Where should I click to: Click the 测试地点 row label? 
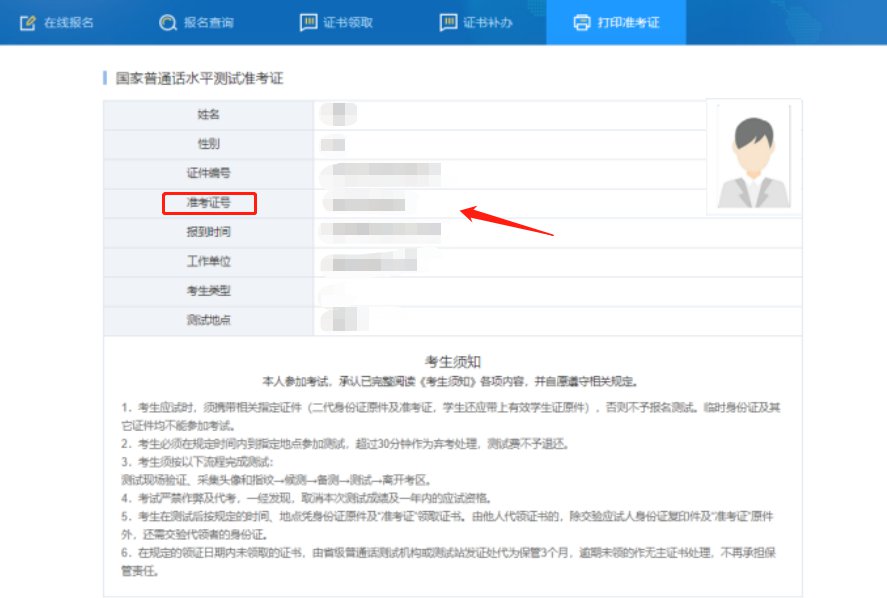click(209, 320)
